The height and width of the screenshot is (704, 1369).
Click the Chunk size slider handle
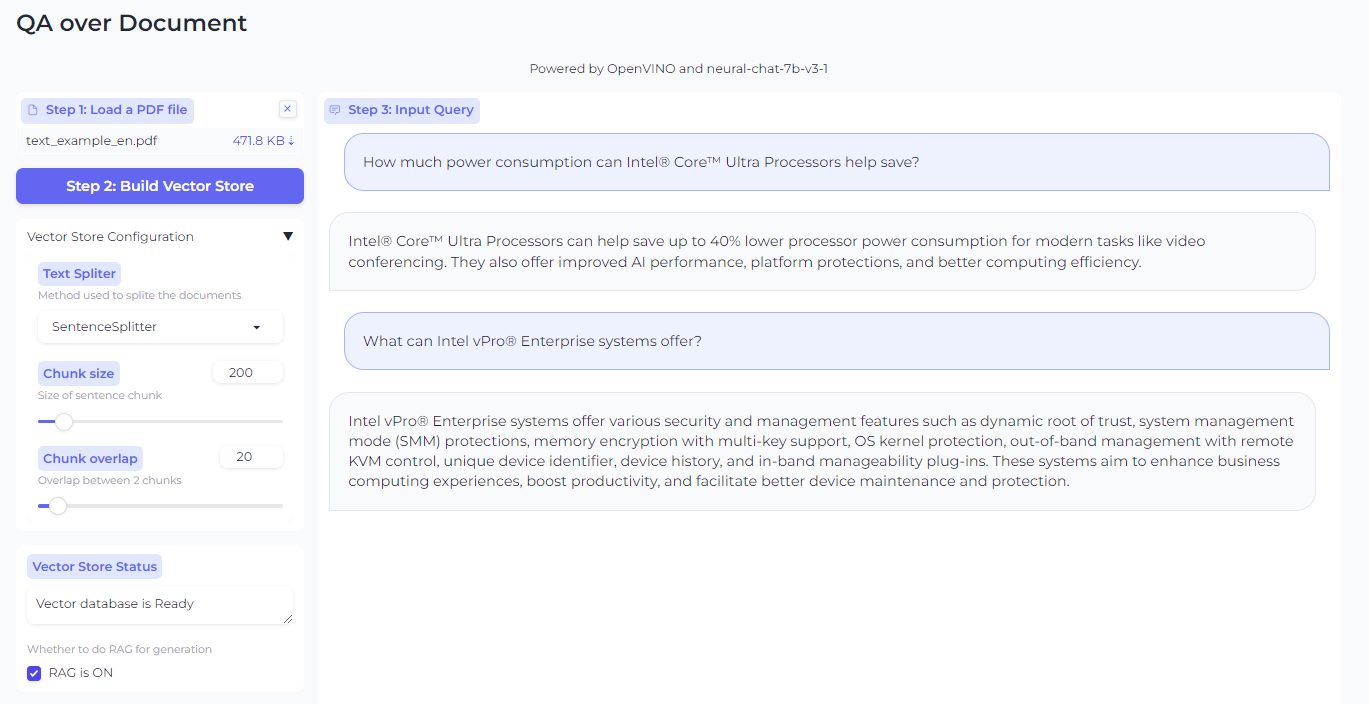click(x=64, y=422)
